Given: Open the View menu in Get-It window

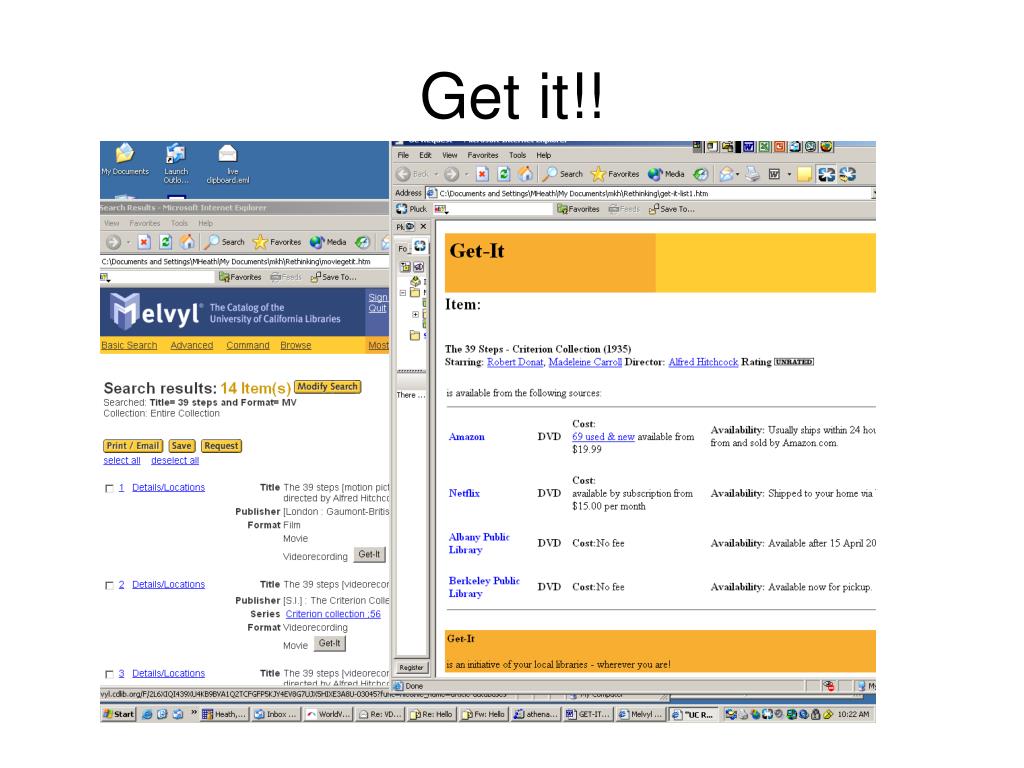Looking at the screenshot, I should [x=449, y=155].
